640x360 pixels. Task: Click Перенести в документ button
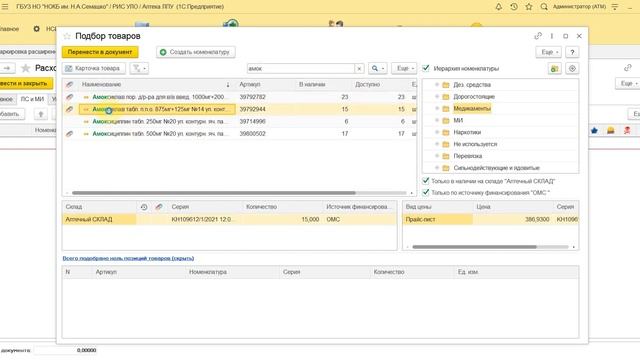coord(100,52)
